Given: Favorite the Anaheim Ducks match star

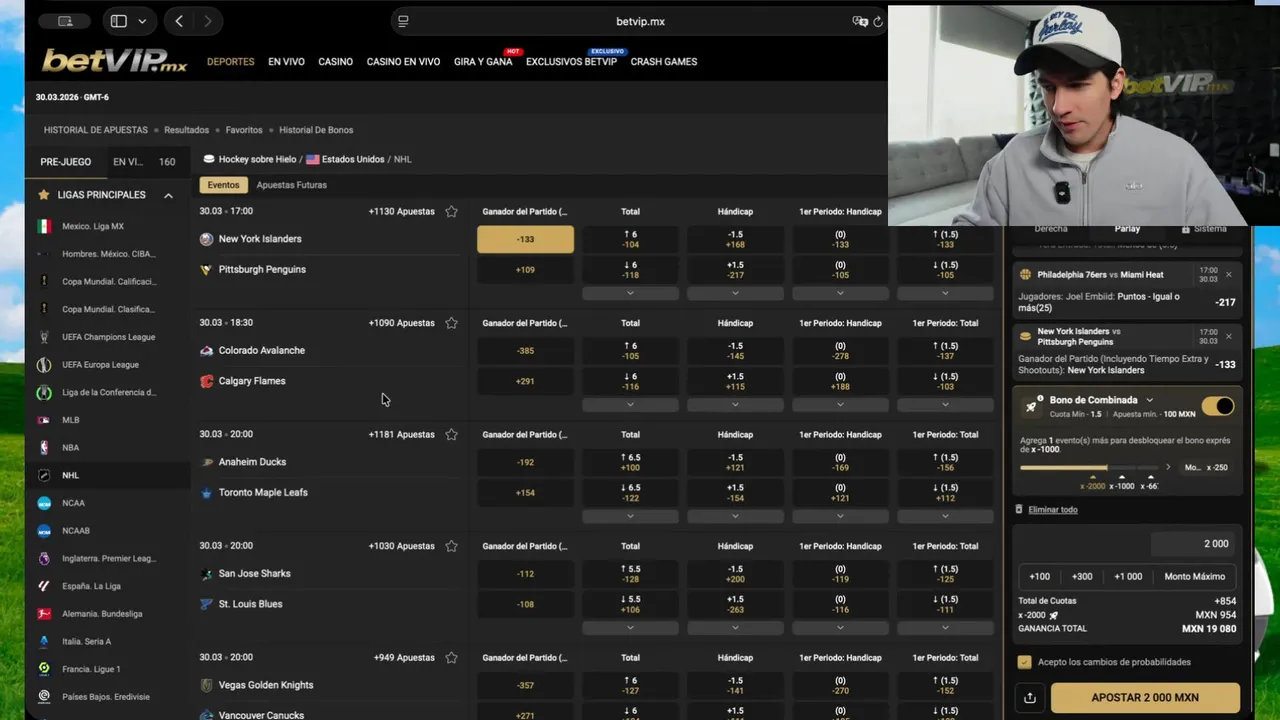Looking at the screenshot, I should (x=451, y=434).
